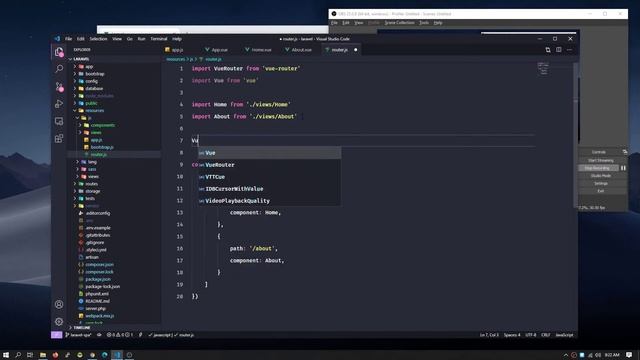
Task: Open package.json in the explorer
Action: click(x=98, y=279)
